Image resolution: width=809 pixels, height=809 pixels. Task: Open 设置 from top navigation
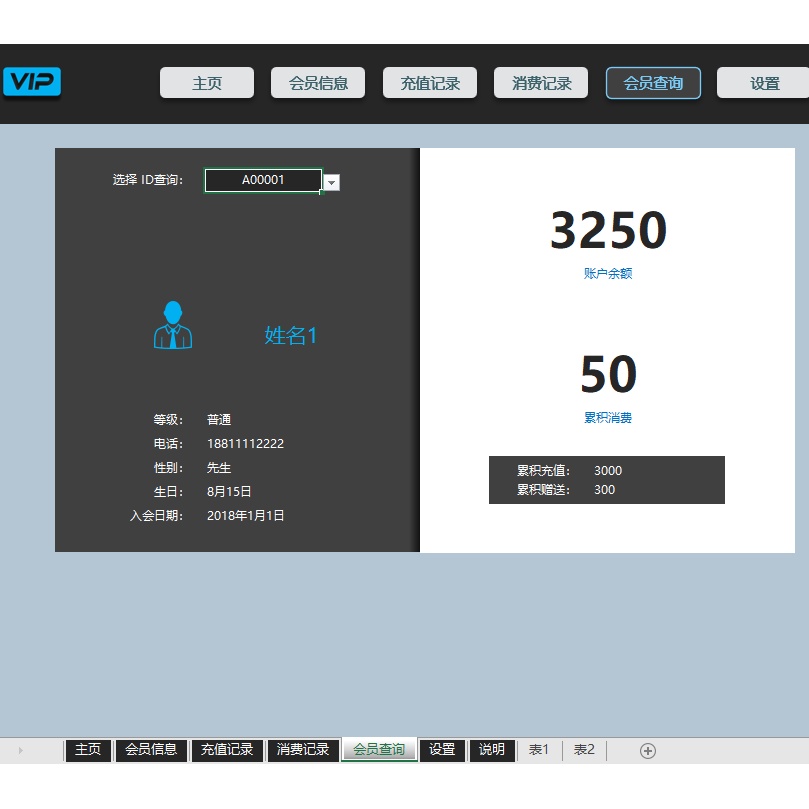(764, 83)
